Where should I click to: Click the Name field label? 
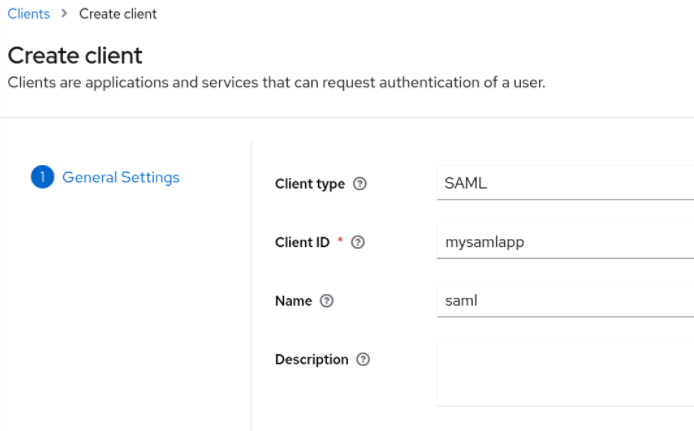tap(293, 301)
